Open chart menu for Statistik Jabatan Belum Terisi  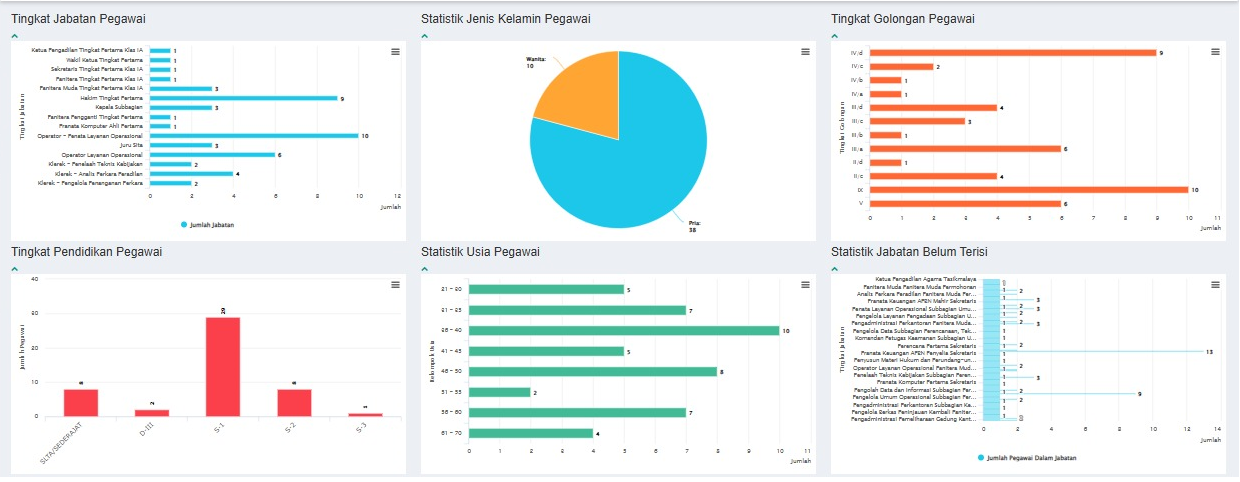click(x=1215, y=285)
